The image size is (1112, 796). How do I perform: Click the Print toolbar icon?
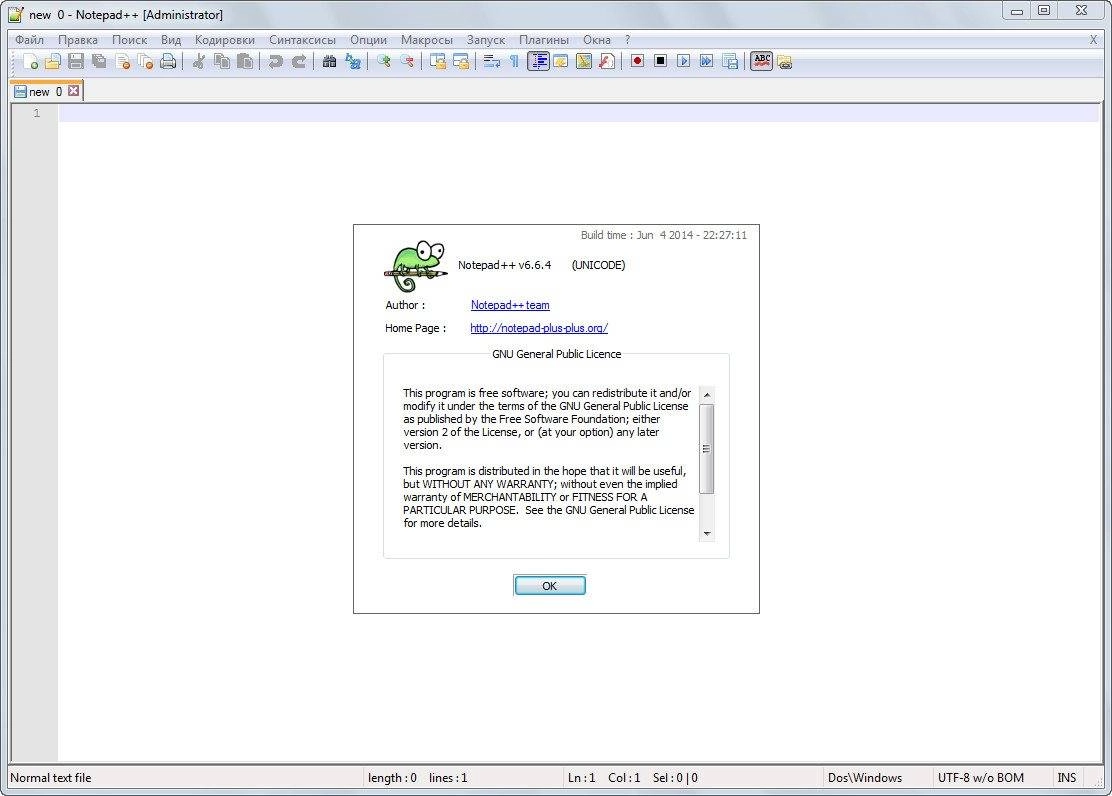[168, 62]
